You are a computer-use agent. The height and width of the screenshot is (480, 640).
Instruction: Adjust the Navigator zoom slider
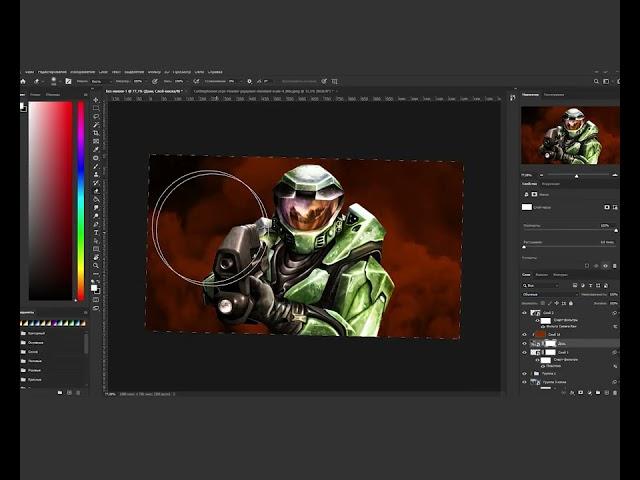point(578,175)
